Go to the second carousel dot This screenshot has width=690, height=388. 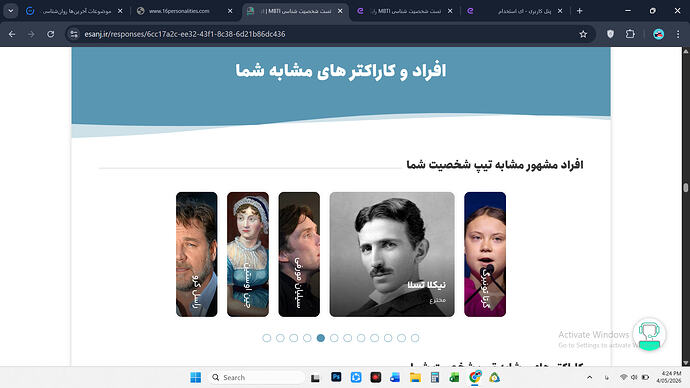pyautogui.click(x=280, y=338)
